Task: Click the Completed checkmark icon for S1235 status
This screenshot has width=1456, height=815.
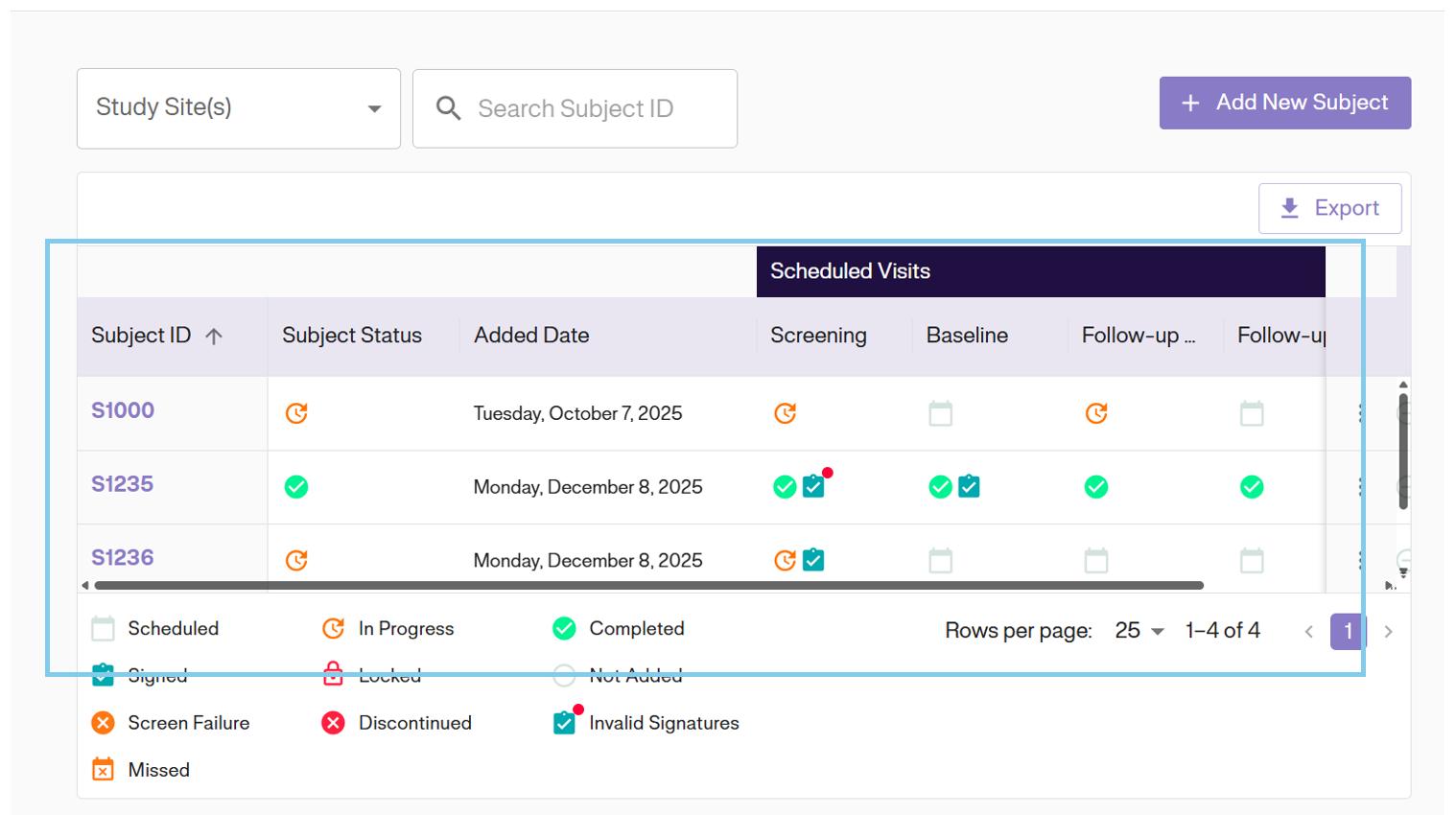Action: coord(297,487)
